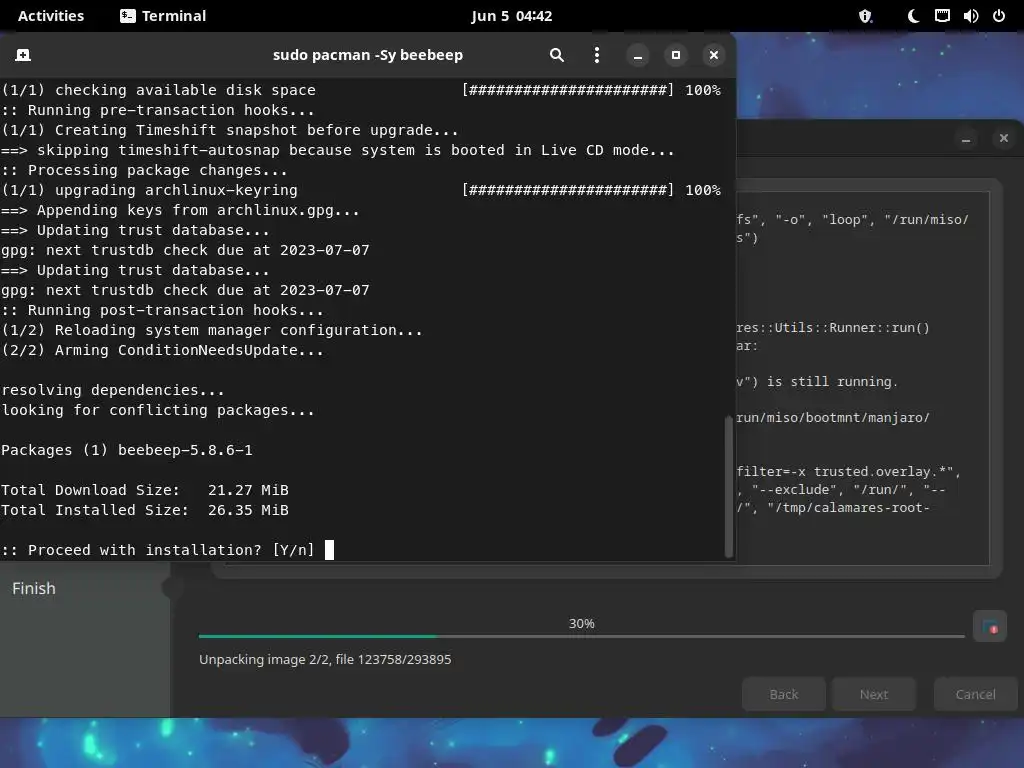Click the terminal search icon
This screenshot has width=1024, height=768.
tap(556, 56)
